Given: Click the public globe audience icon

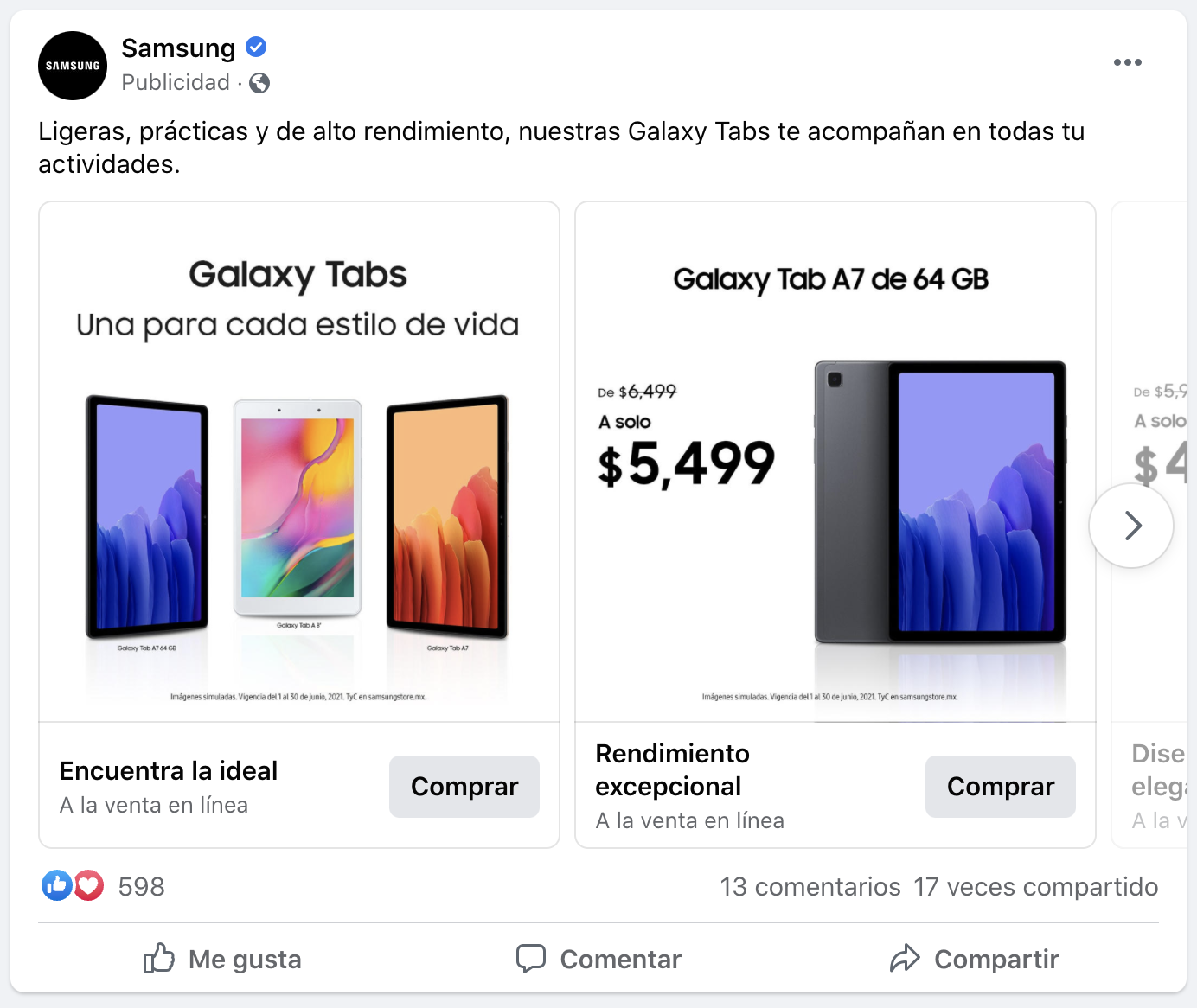Looking at the screenshot, I should (259, 83).
